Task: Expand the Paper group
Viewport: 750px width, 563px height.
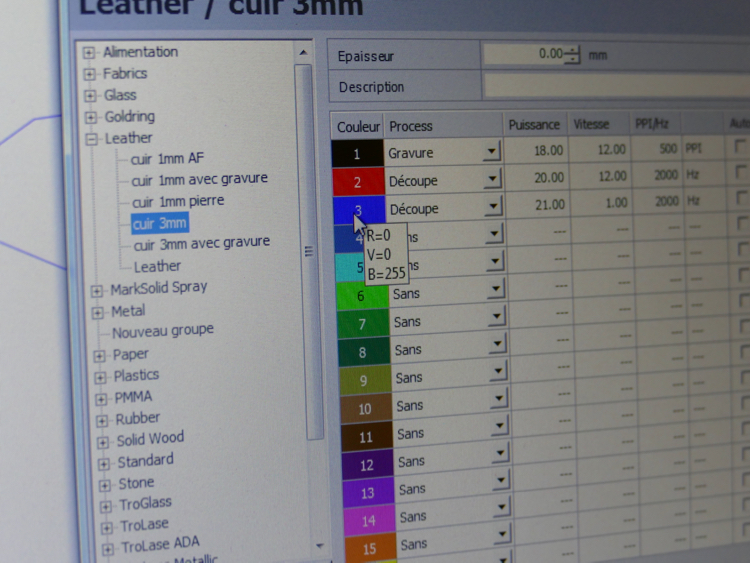Action: tap(99, 355)
